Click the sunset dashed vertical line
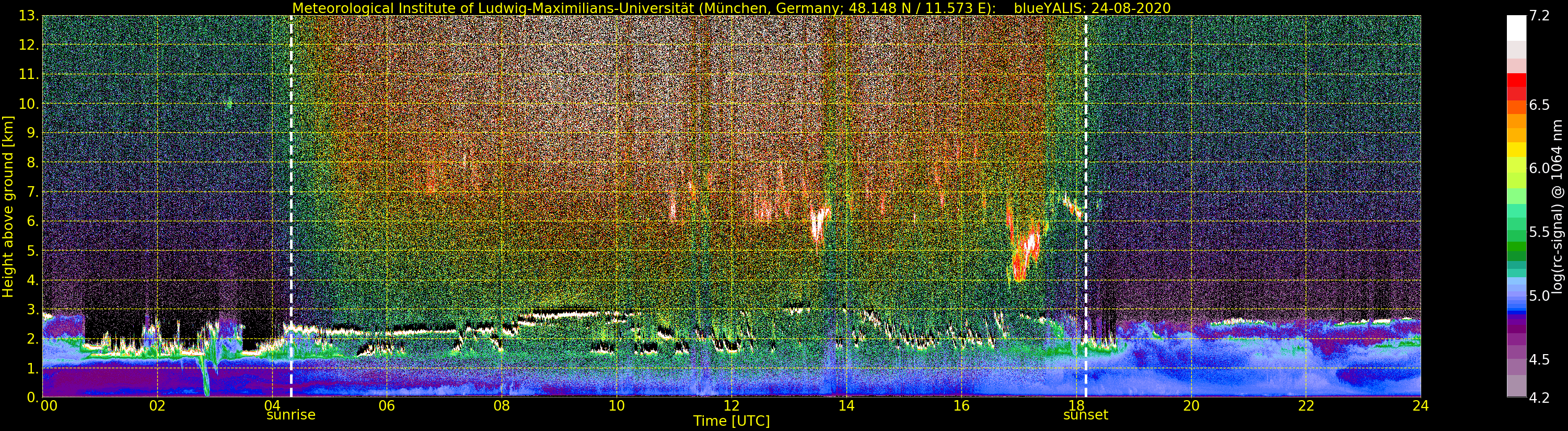 click(1085, 206)
